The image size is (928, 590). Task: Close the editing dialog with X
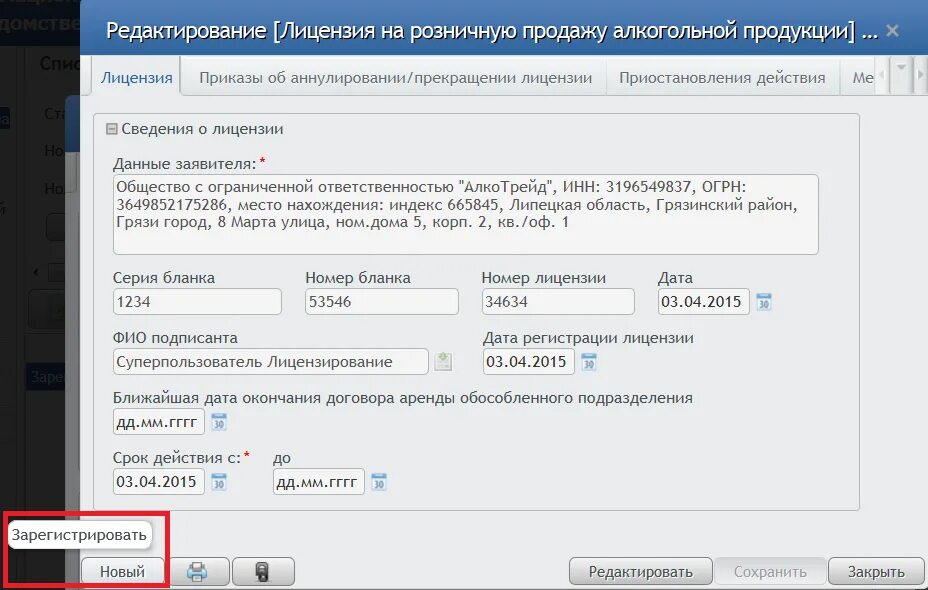[x=892, y=31]
